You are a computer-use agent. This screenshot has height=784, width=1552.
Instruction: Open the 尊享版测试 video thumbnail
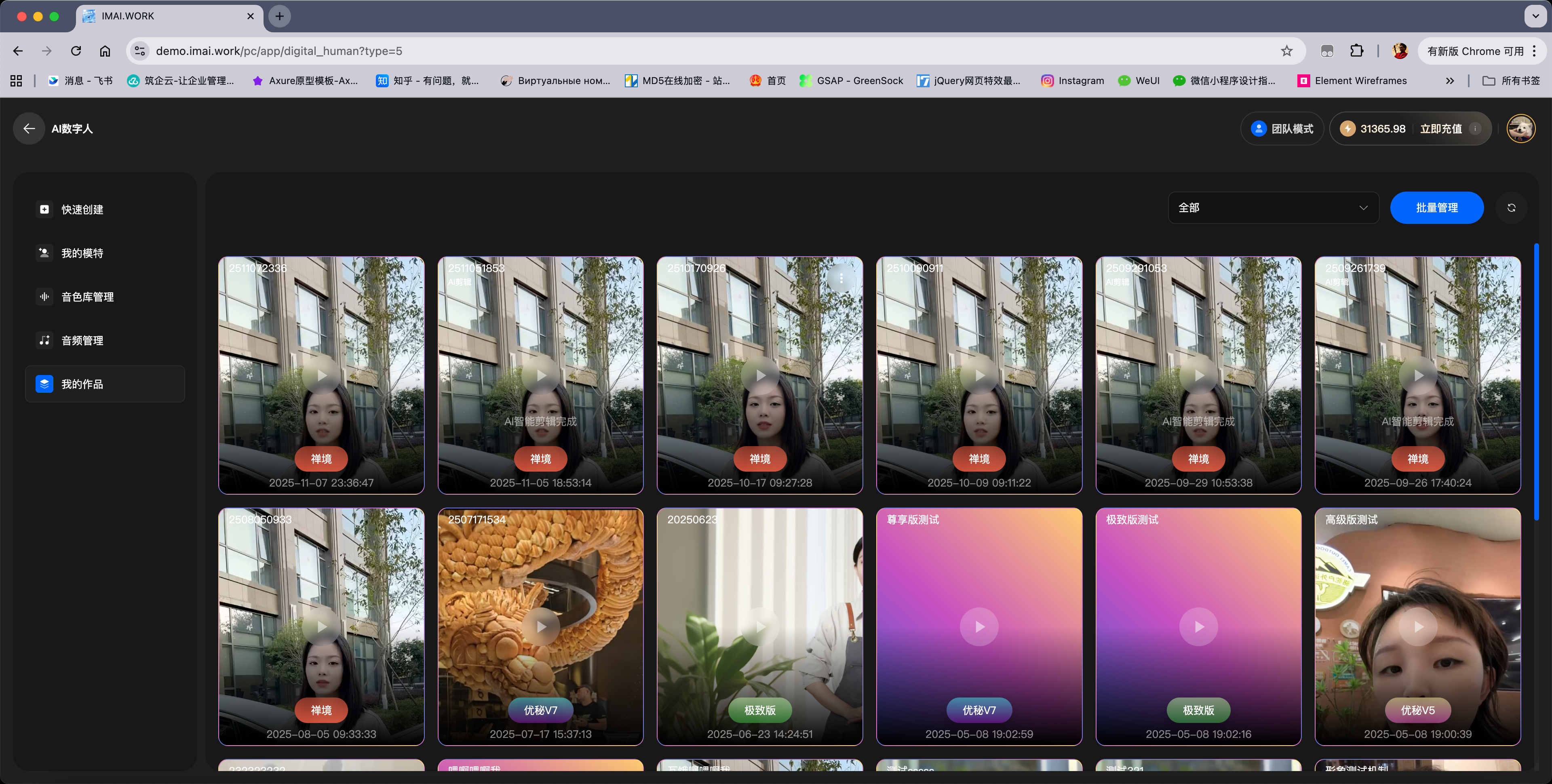tap(979, 626)
